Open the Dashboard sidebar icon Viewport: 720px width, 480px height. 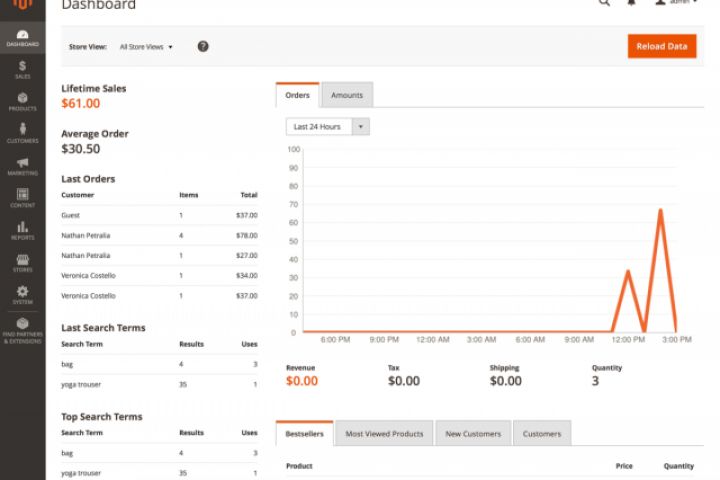22,38
